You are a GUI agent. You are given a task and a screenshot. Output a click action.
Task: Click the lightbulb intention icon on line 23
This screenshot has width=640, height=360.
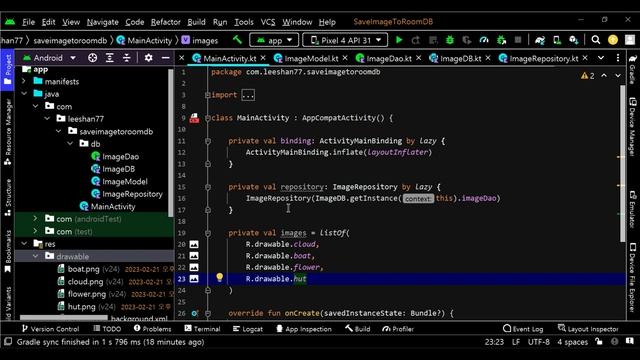tap(220, 278)
